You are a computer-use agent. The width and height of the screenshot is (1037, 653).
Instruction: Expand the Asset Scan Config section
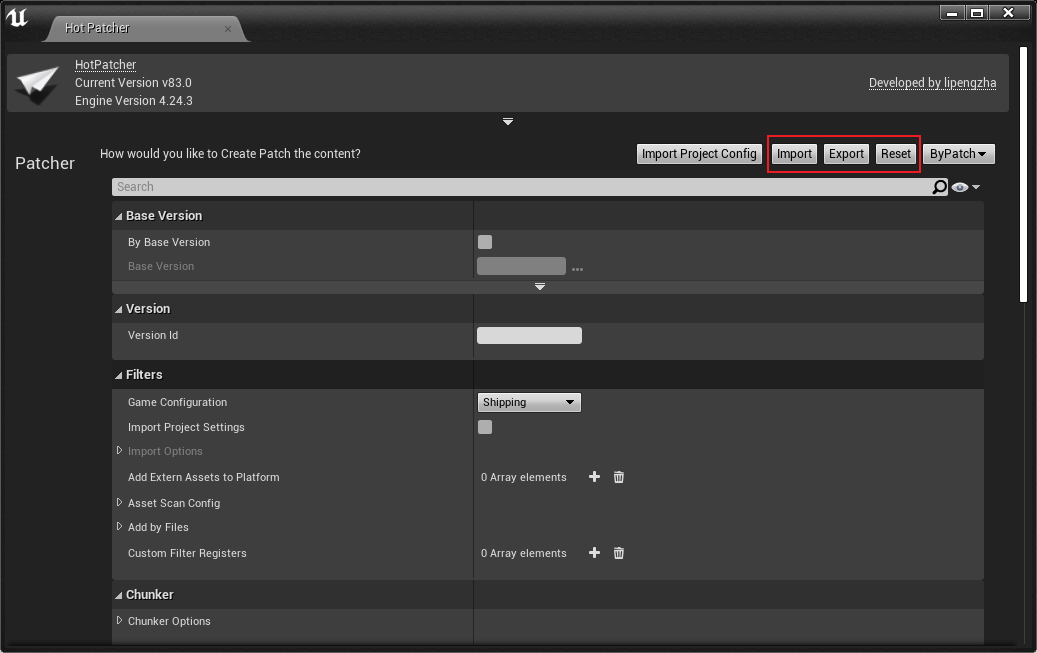[120, 503]
